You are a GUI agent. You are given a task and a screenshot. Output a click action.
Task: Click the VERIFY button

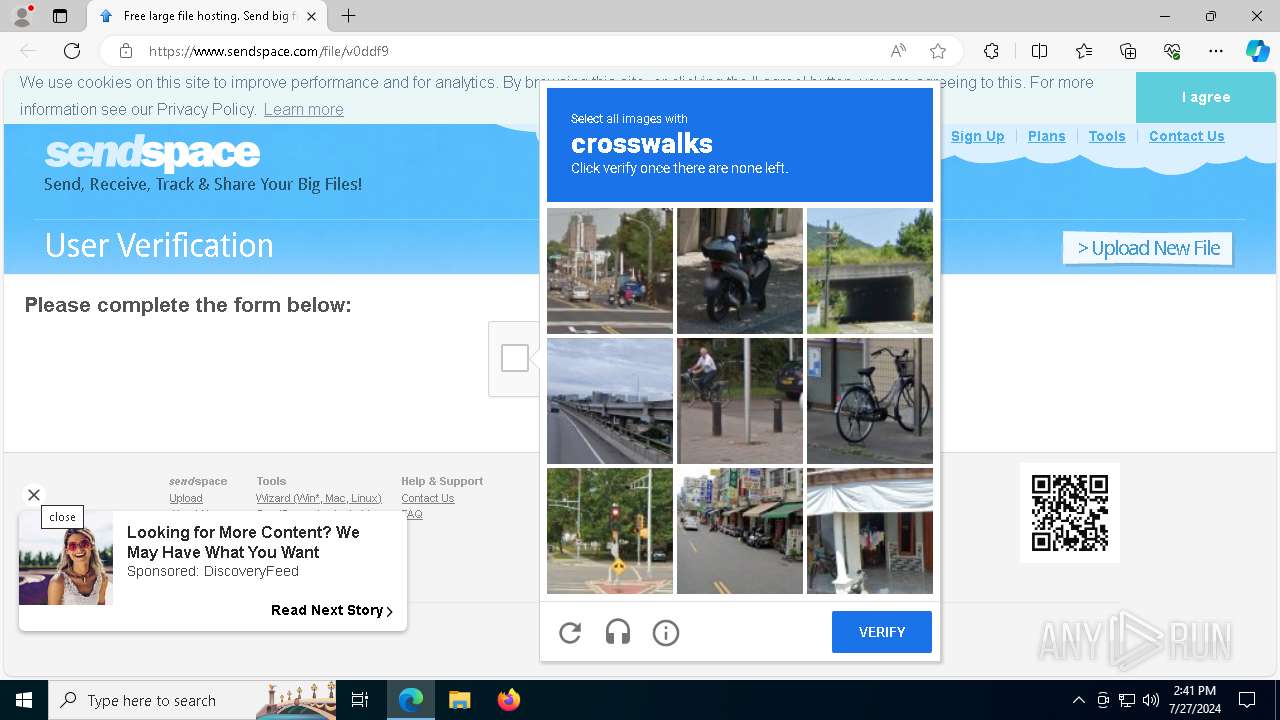tap(882, 632)
